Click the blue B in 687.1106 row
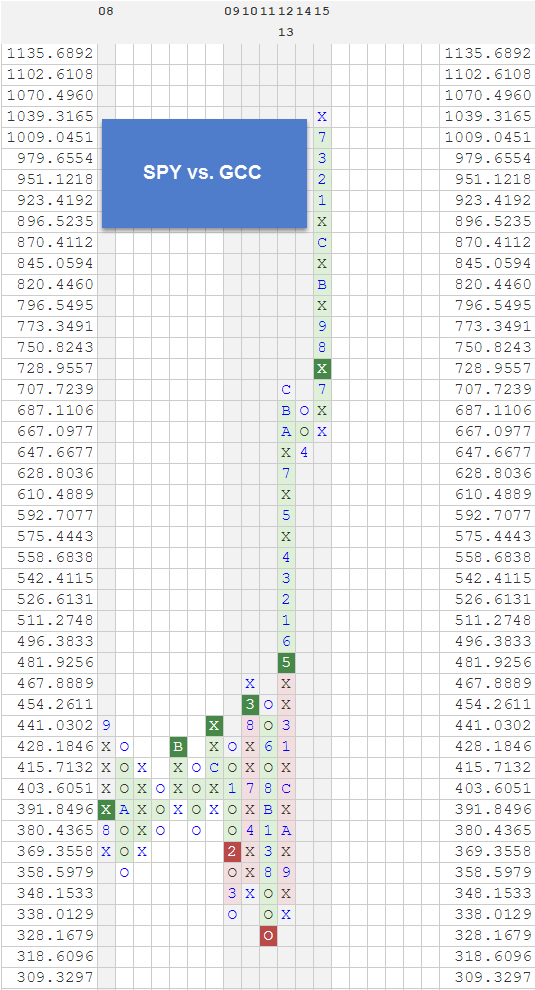This screenshot has height=990, width=535. (286, 410)
